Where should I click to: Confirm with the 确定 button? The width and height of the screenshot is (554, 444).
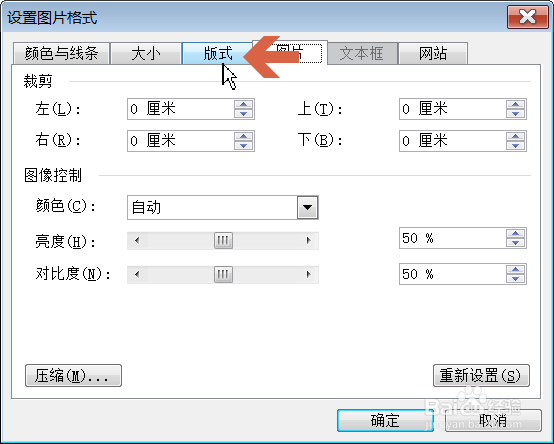coord(385,420)
